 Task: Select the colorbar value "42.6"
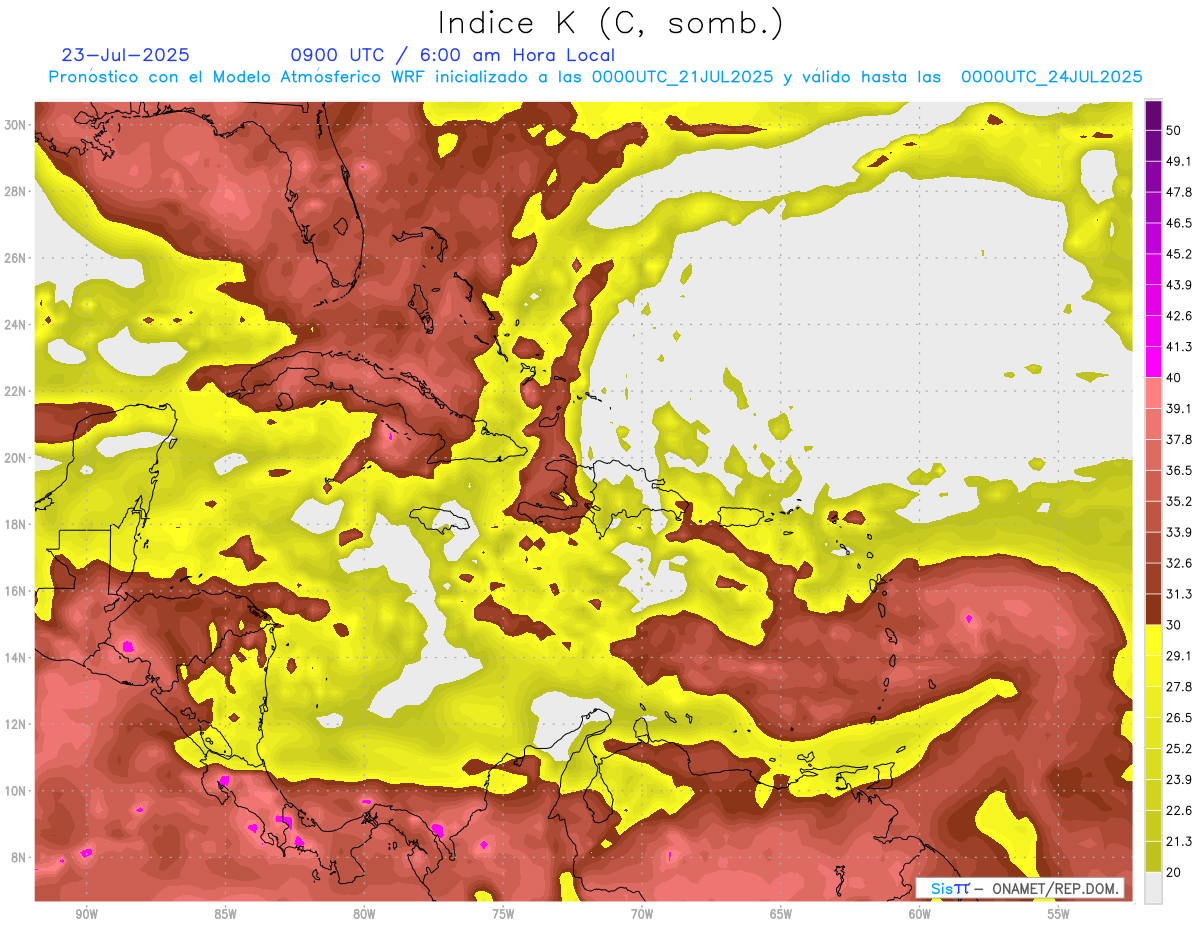[x=1179, y=316]
